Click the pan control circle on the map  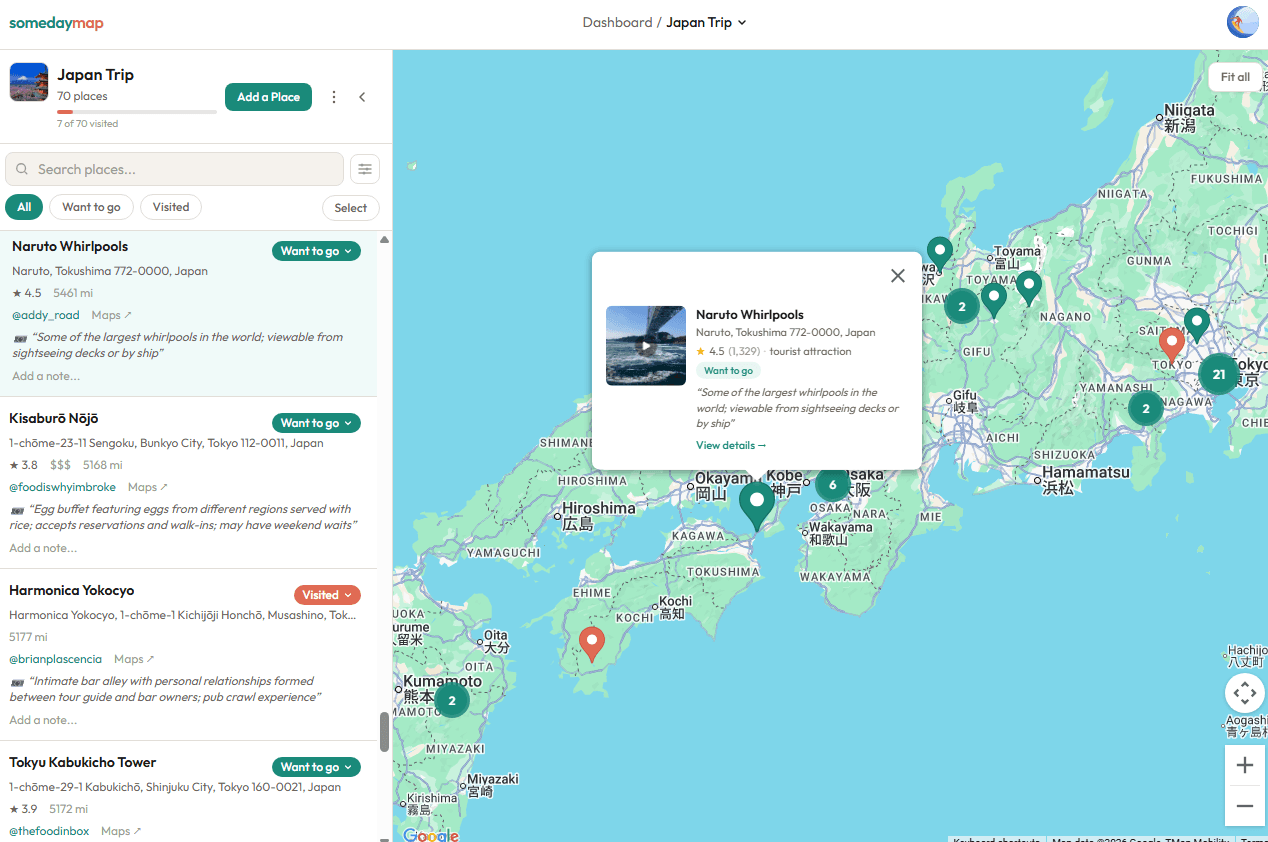[x=1244, y=692]
